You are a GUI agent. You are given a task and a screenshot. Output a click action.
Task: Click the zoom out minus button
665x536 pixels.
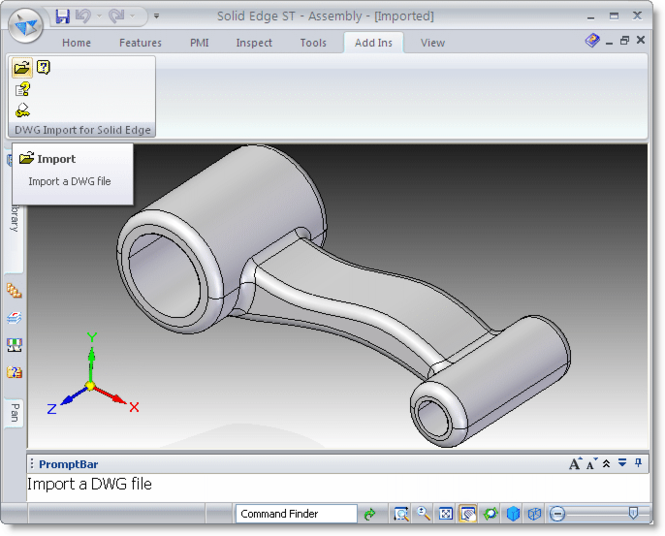(557, 514)
